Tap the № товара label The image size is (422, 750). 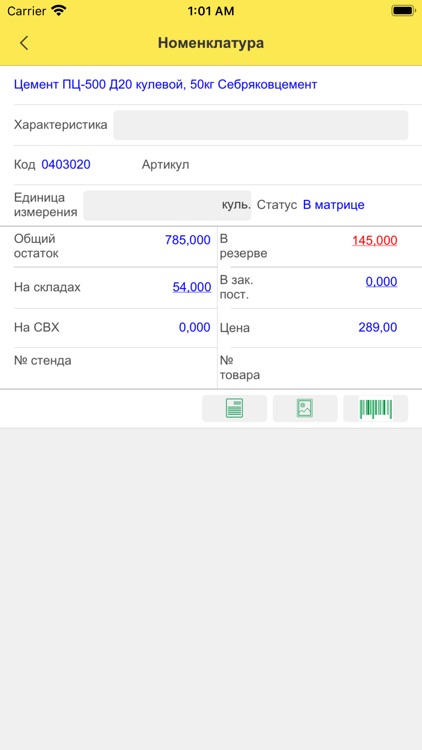(240, 368)
